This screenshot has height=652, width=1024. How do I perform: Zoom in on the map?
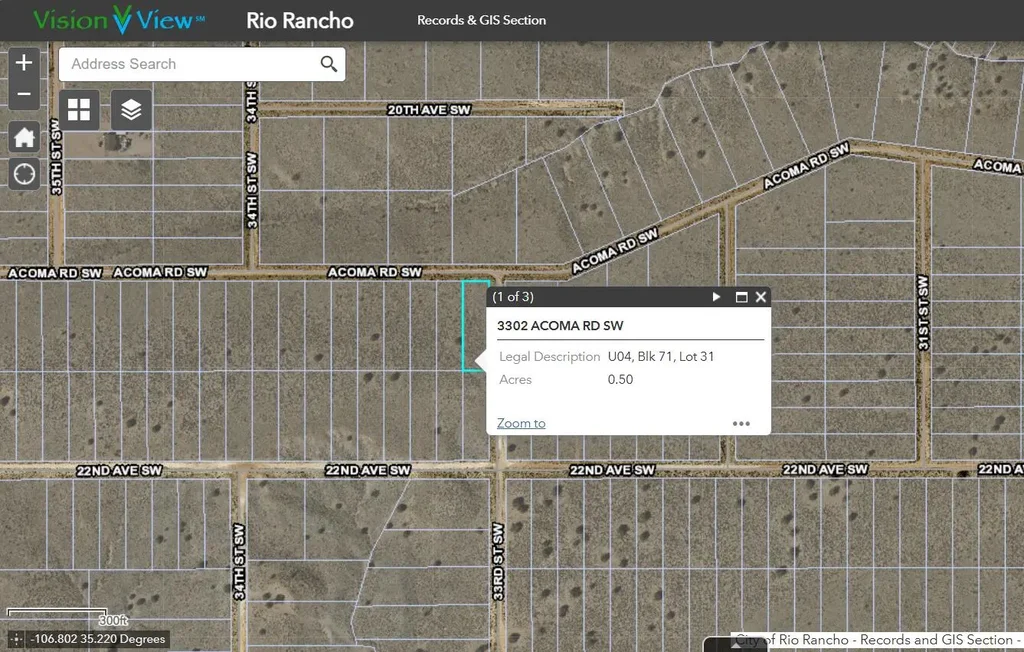click(24, 63)
